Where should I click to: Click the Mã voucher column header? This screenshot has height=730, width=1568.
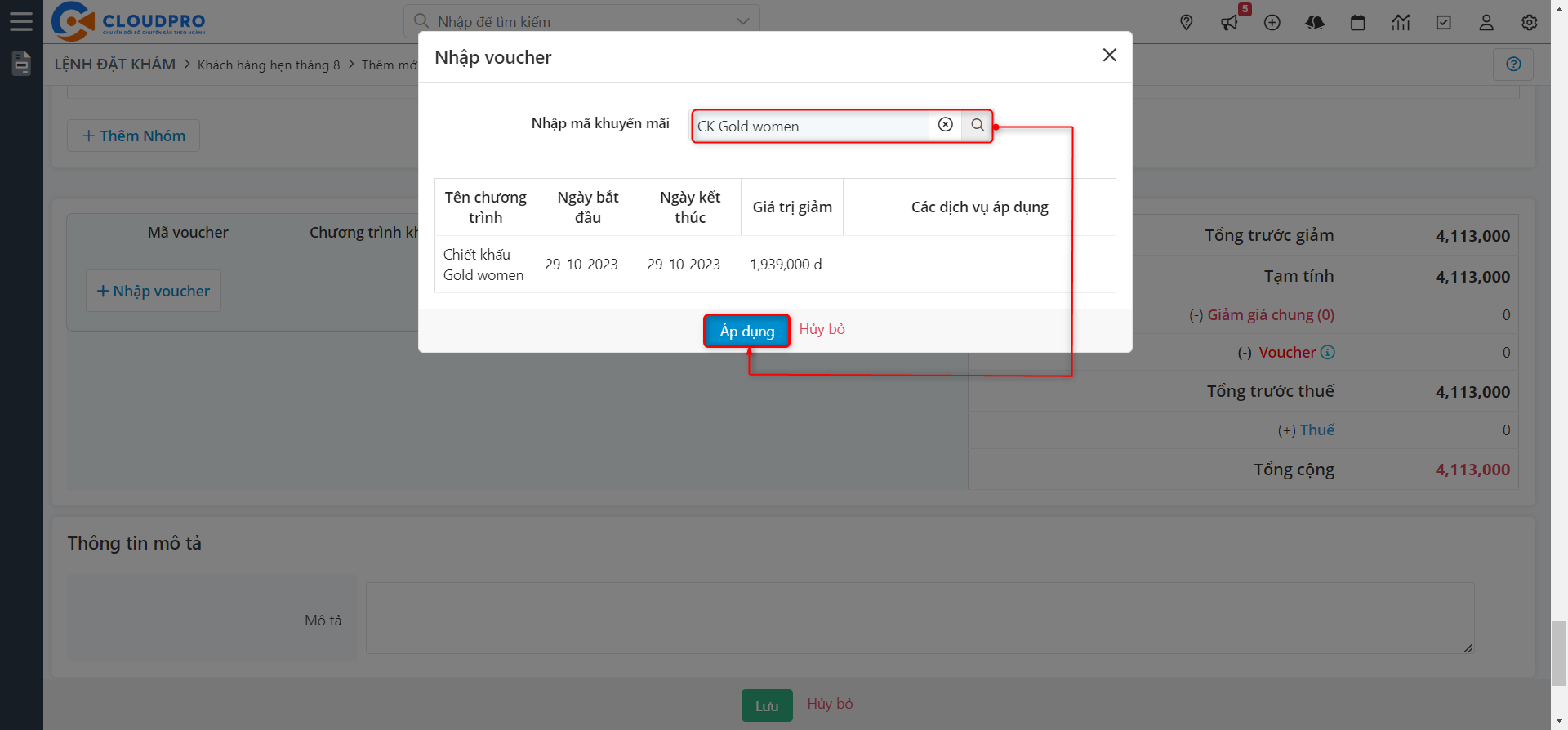[188, 233]
